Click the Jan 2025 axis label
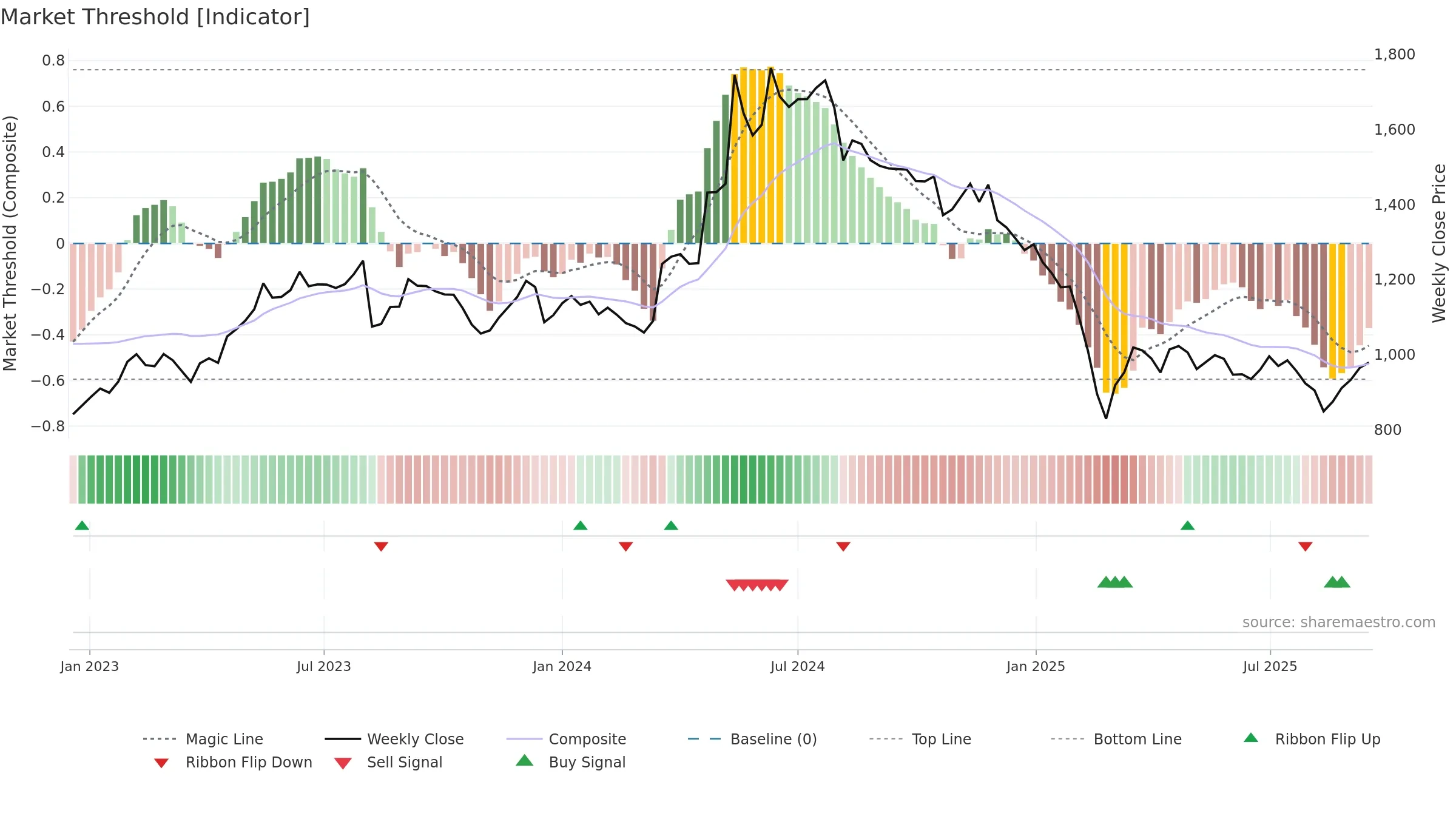Image resolution: width=1456 pixels, height=819 pixels. click(1036, 666)
